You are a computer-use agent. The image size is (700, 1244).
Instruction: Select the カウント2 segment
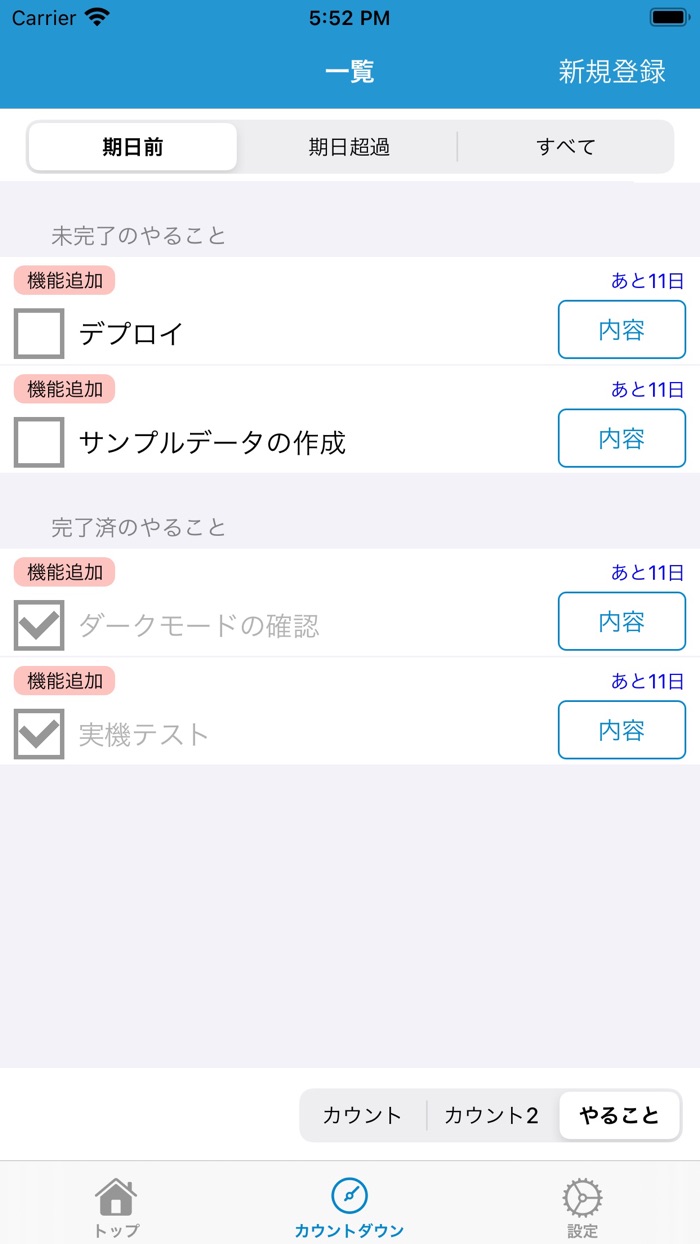click(491, 1115)
